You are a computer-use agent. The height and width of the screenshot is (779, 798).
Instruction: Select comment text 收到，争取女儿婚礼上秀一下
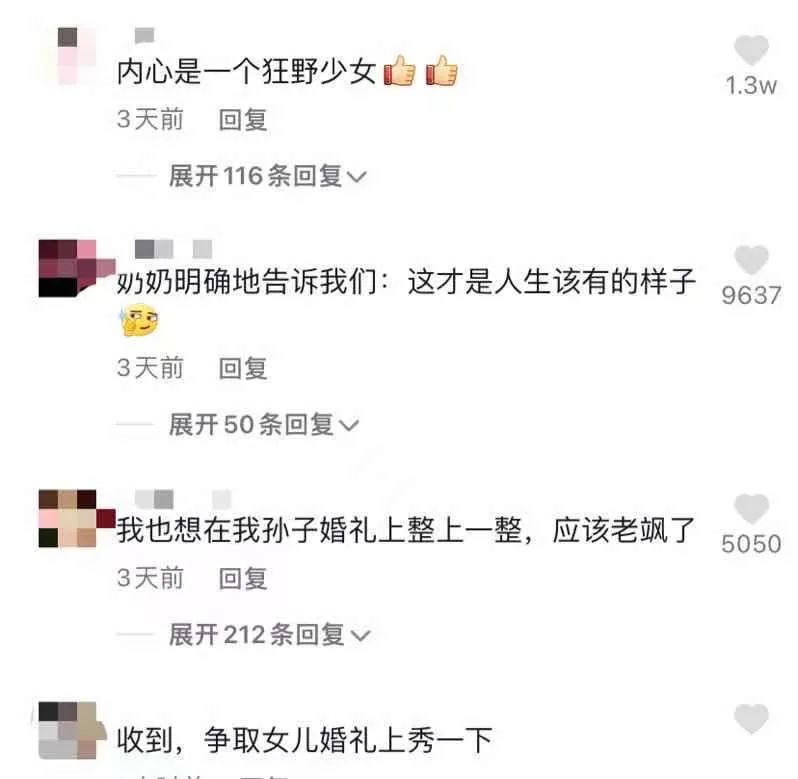click(x=304, y=740)
